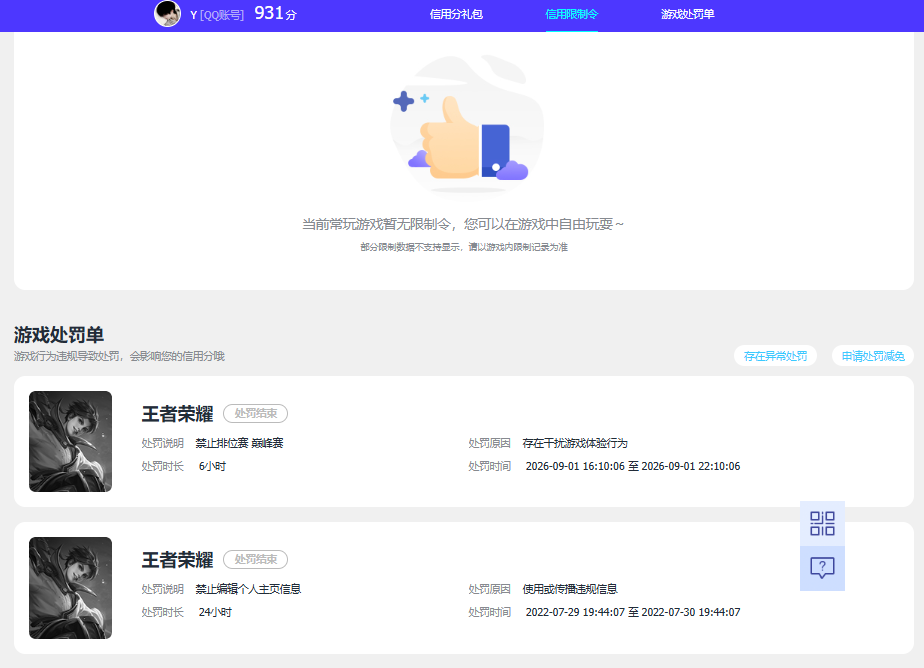The image size is (924, 668).
Task: Select the text 禁止编辑个人主页信息
Action: point(248,589)
